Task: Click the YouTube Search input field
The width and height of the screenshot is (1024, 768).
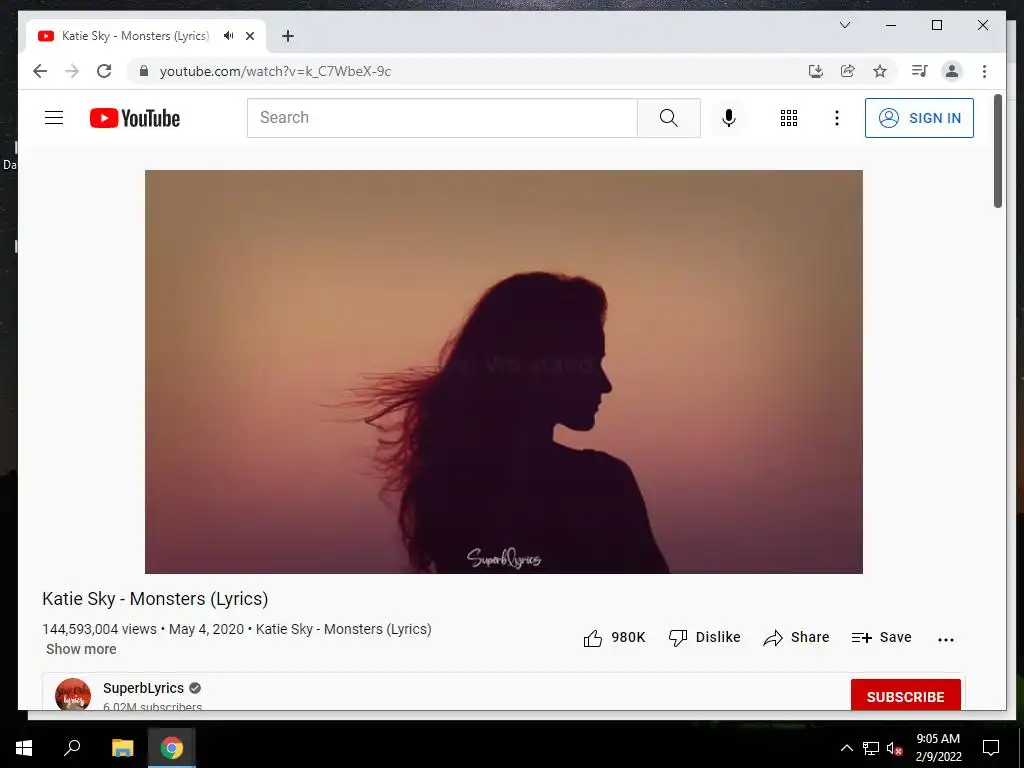Action: pos(442,118)
